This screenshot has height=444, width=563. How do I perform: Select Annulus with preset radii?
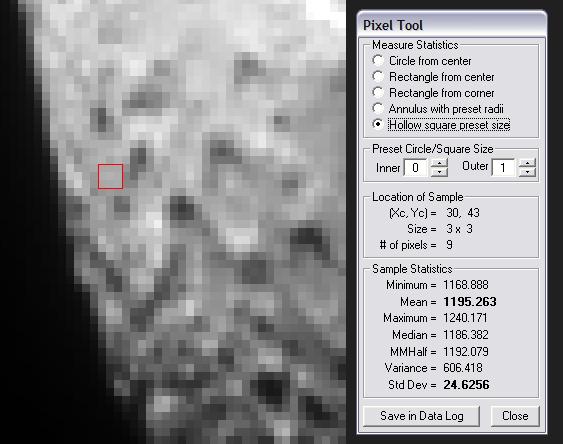point(378,108)
